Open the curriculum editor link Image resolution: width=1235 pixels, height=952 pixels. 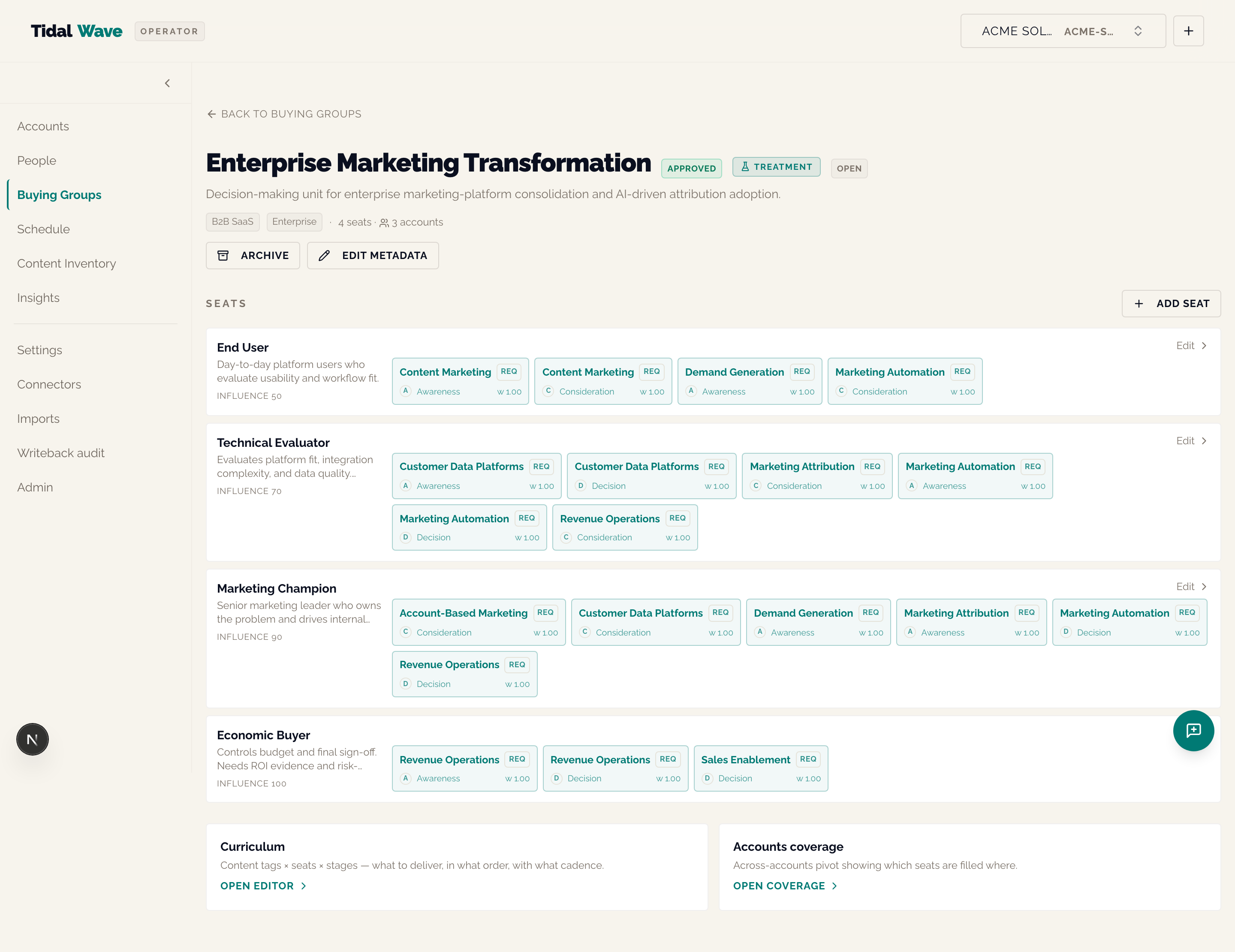coord(263,886)
